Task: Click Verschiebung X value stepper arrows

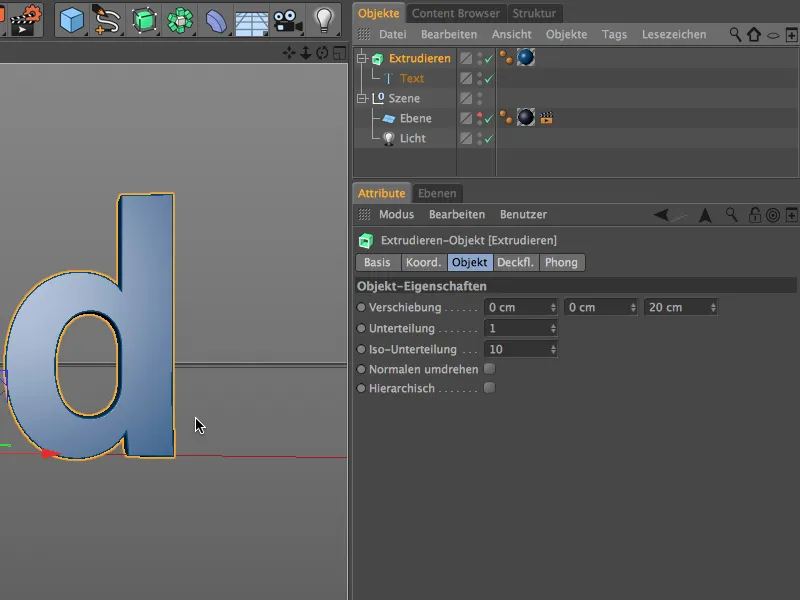Action: (x=553, y=307)
